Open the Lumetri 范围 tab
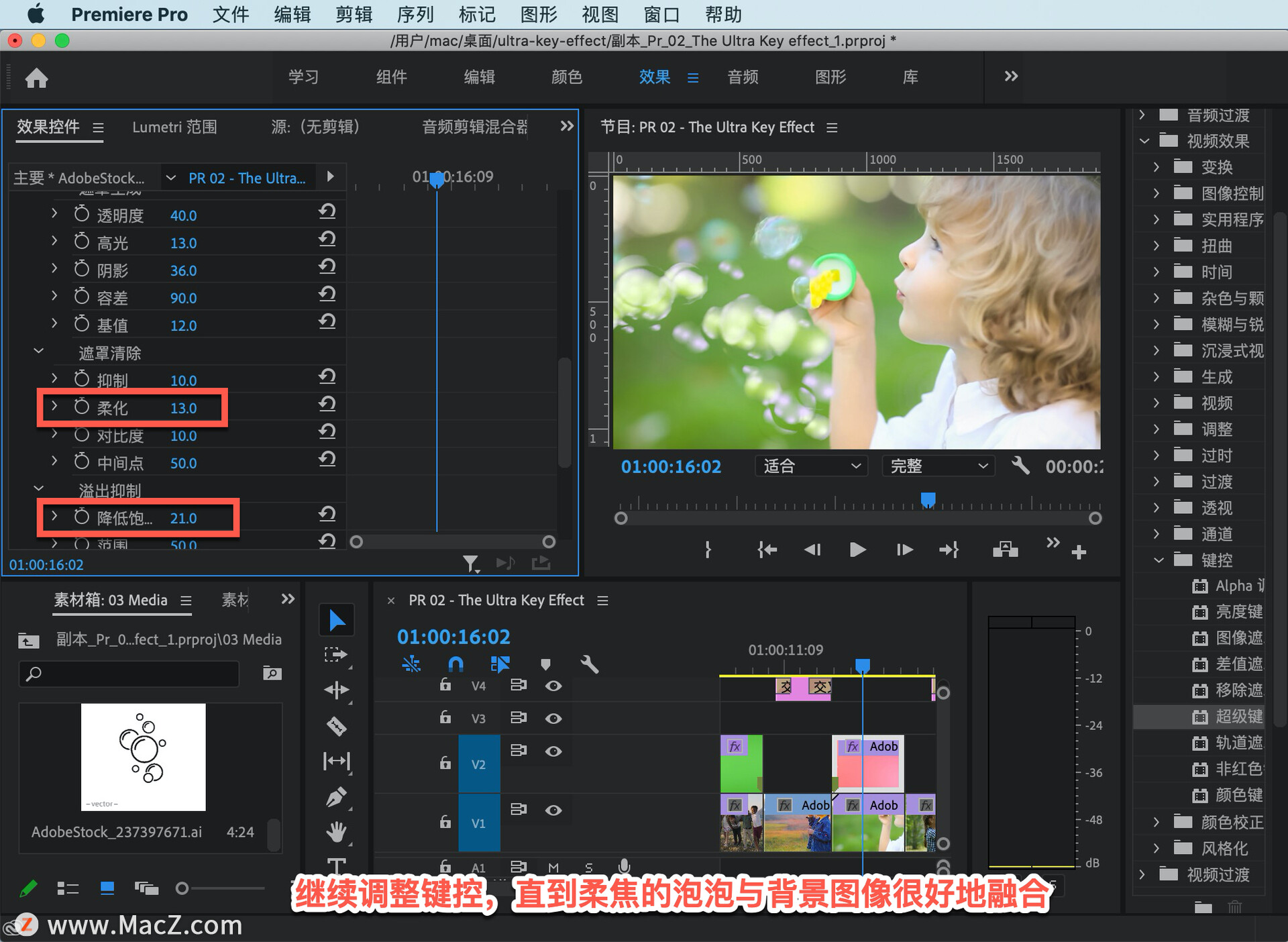The width and height of the screenshot is (1288, 942). tap(174, 127)
